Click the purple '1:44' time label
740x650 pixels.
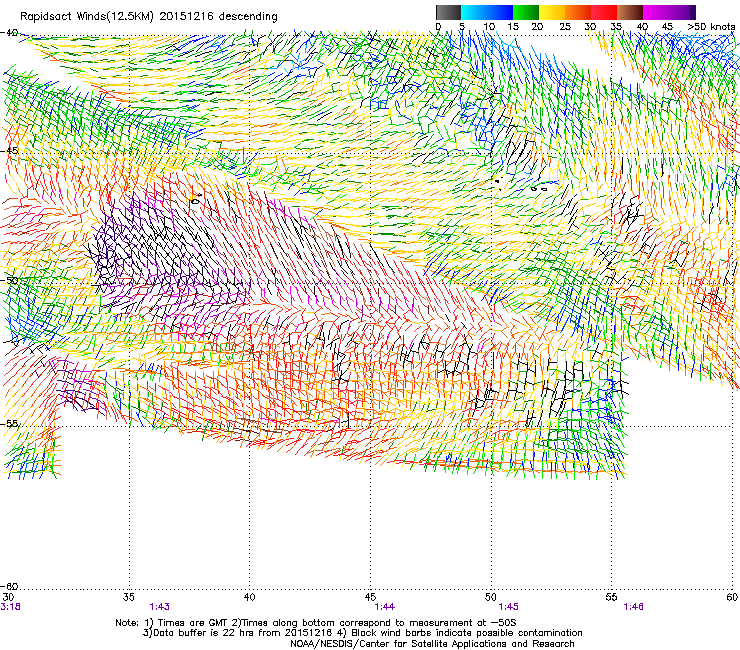pos(385,607)
